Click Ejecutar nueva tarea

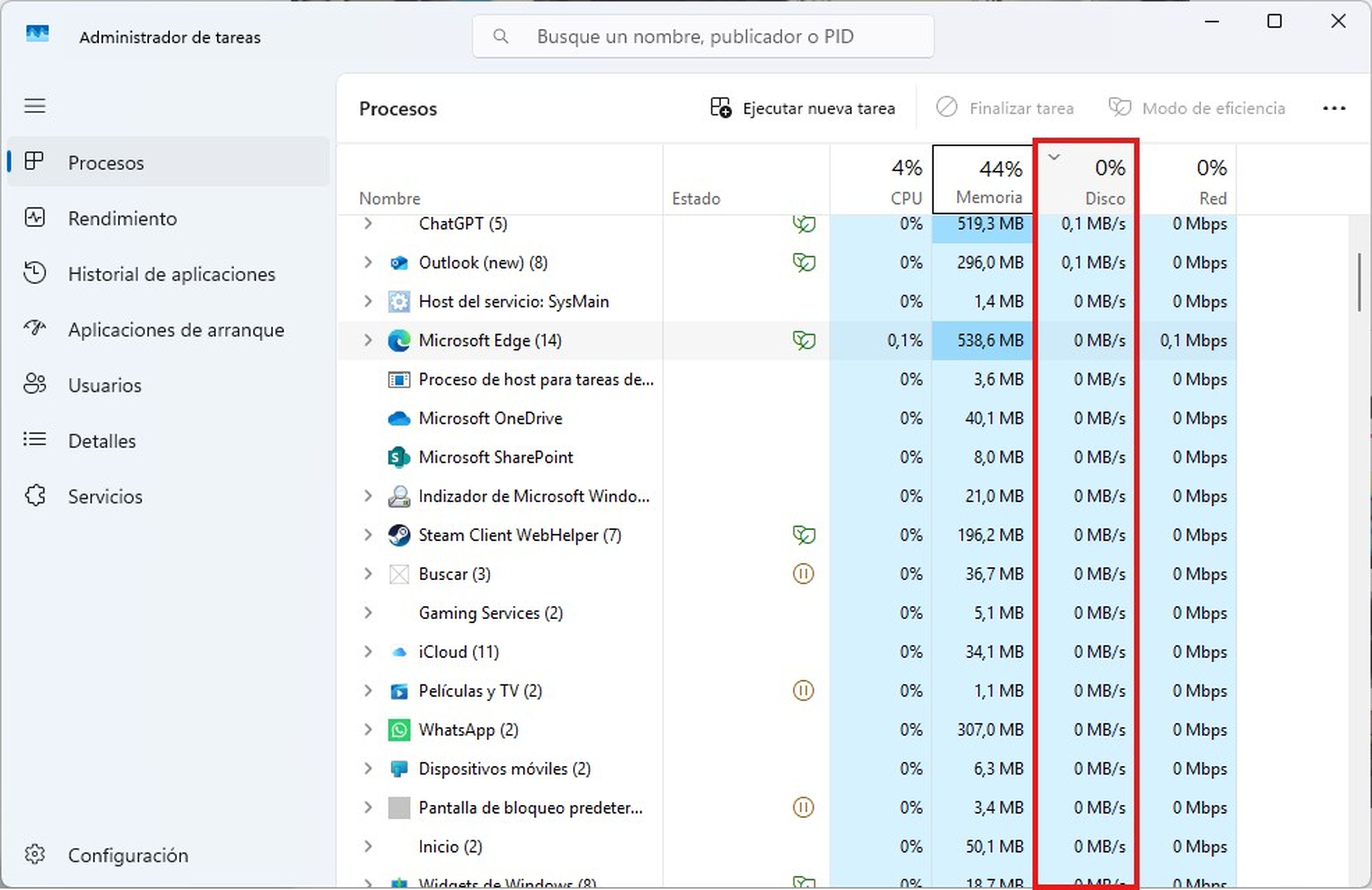tap(802, 108)
